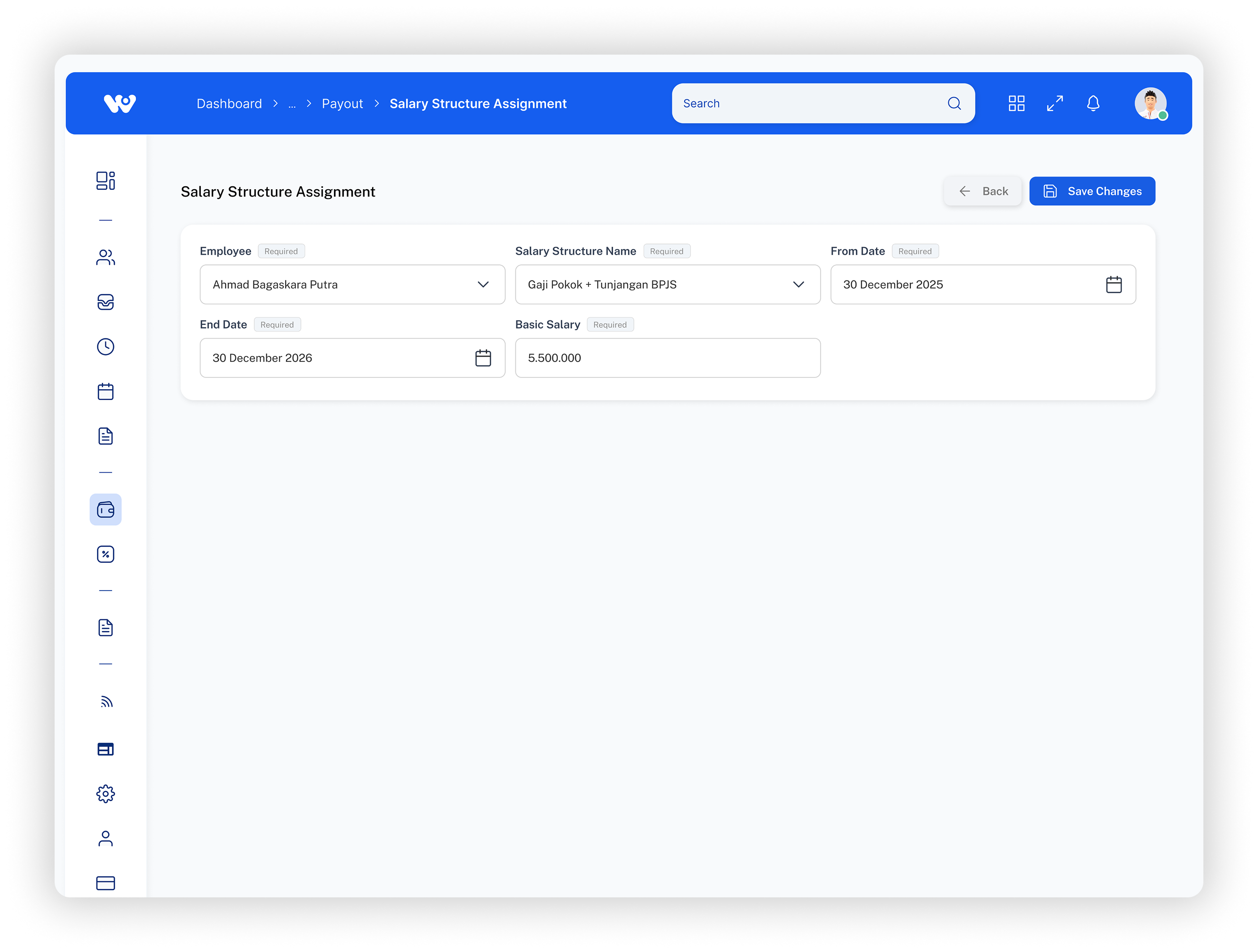Click the inbox tray sidebar icon
This screenshot has width=1258, height=952.
pyautogui.click(x=105, y=302)
